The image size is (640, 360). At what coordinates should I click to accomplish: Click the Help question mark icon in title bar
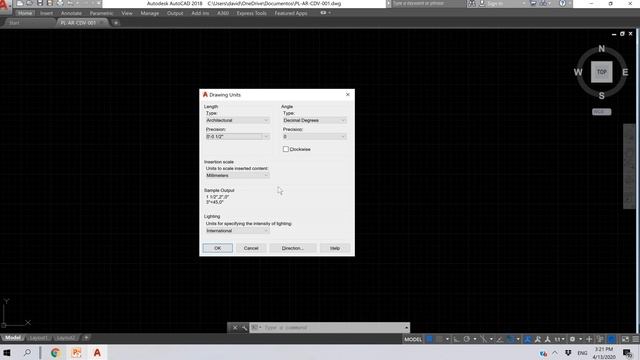coord(562,3)
